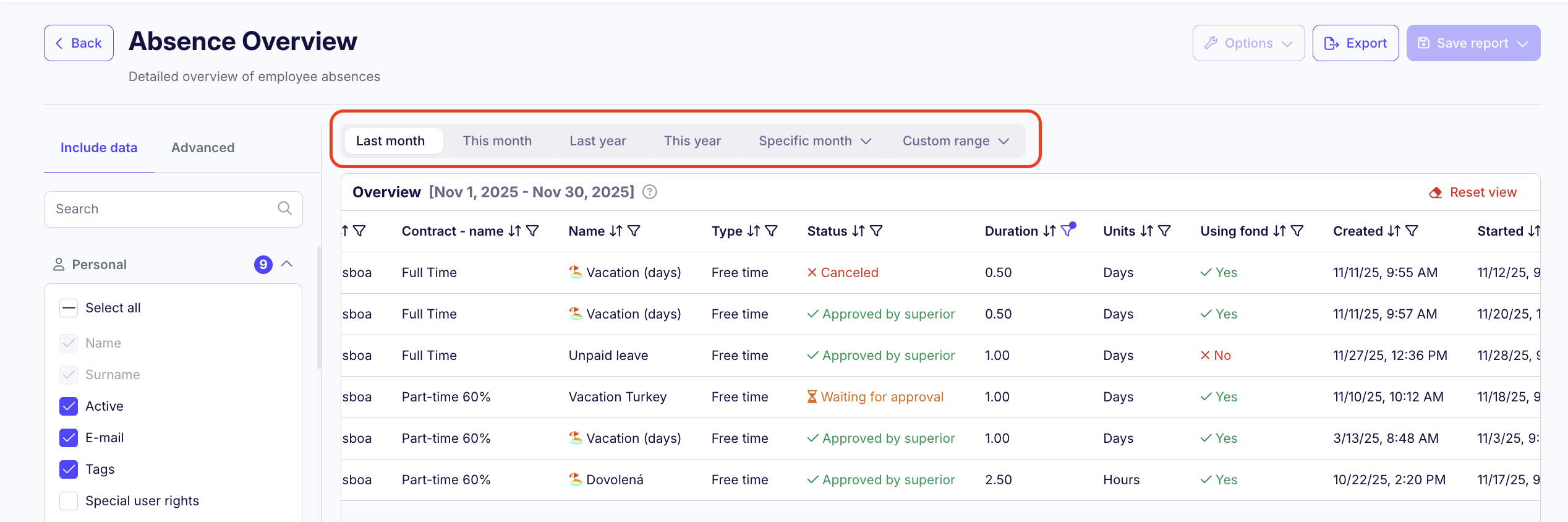Open the Specific month dropdown

(814, 141)
